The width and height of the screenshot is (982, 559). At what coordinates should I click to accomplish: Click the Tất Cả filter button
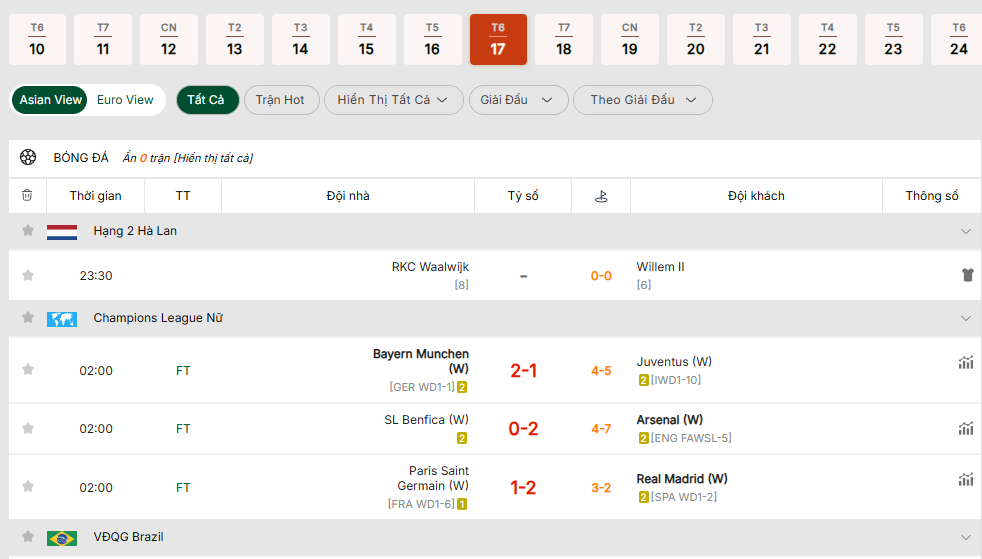click(207, 100)
